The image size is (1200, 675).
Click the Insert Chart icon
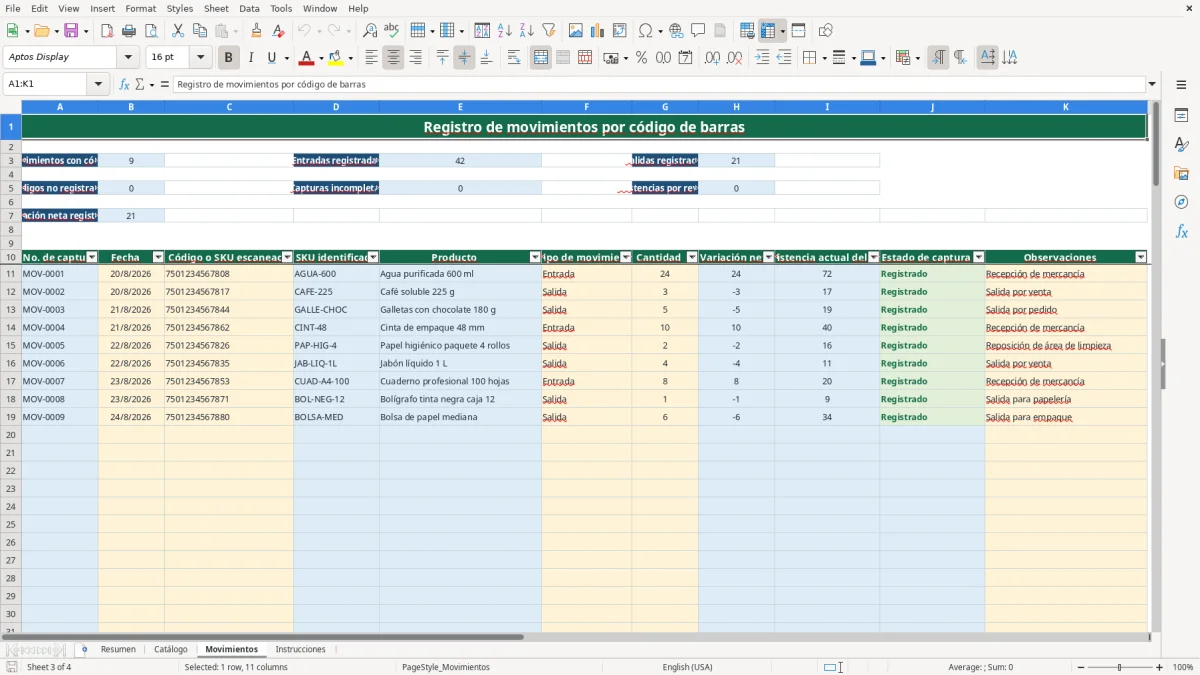[x=598, y=31]
